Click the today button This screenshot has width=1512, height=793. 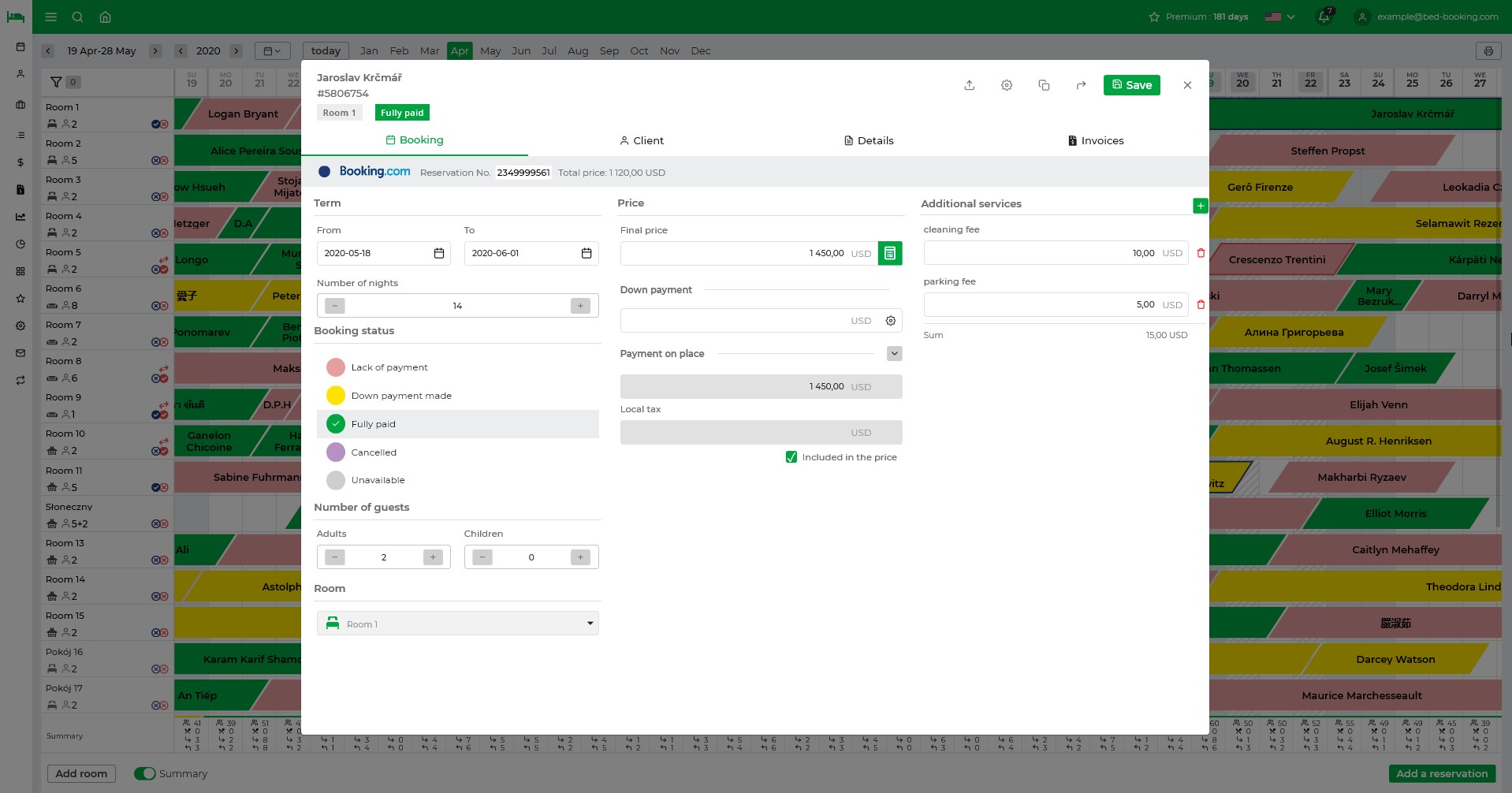pos(326,51)
